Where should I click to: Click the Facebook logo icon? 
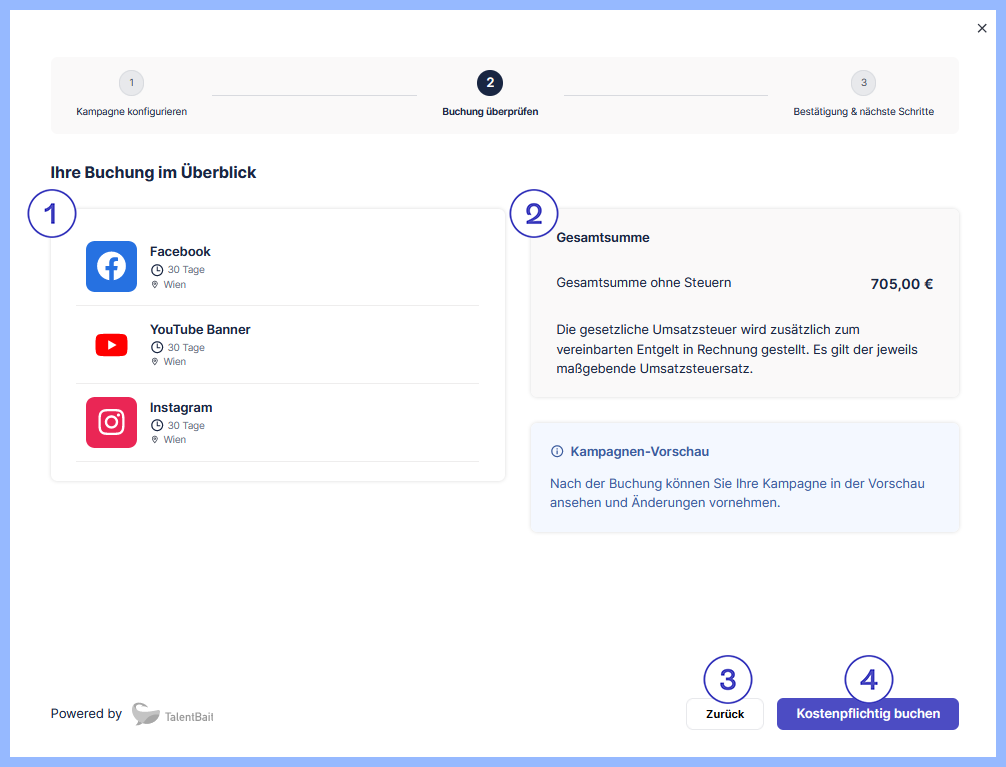click(111, 267)
